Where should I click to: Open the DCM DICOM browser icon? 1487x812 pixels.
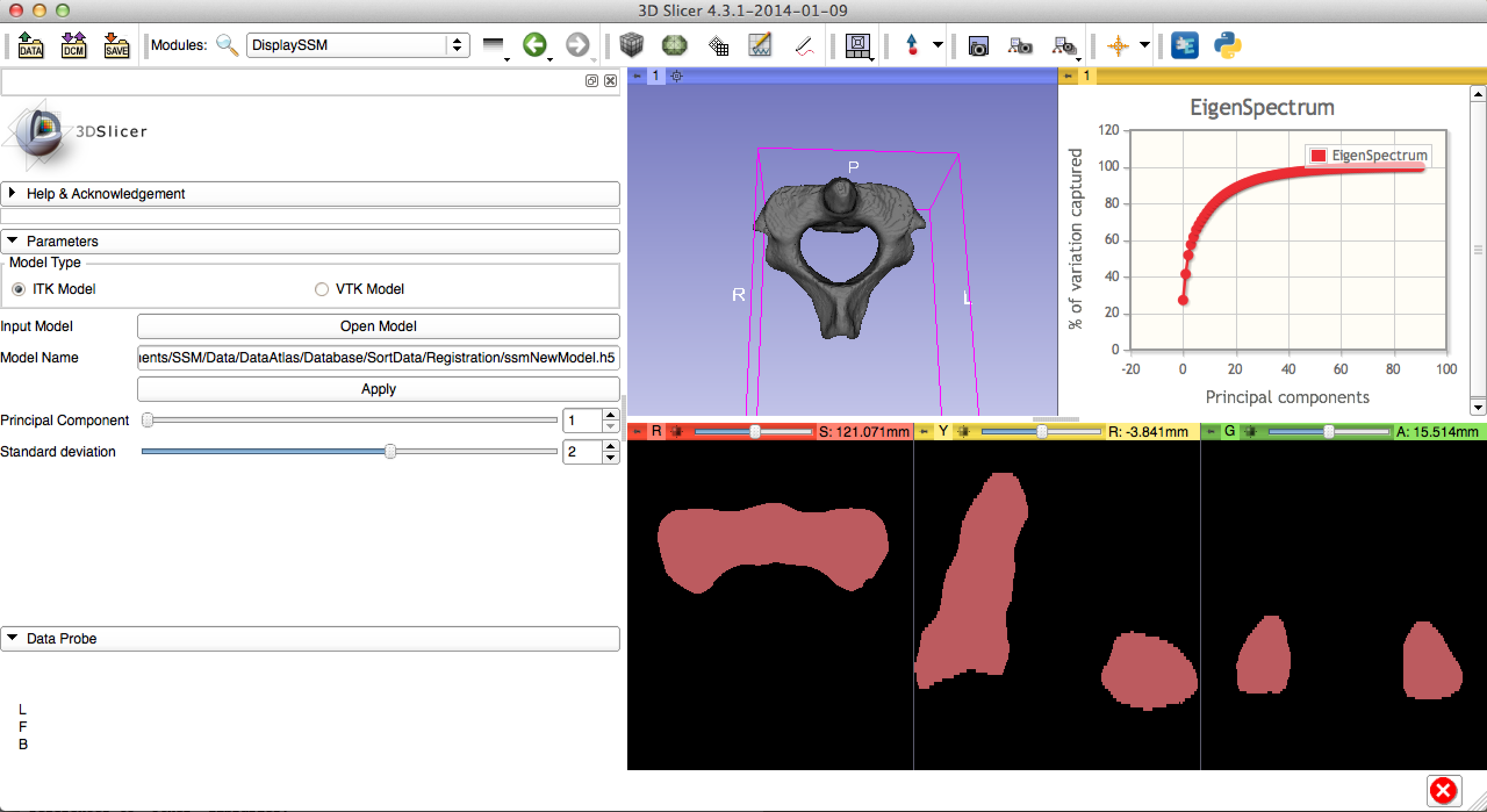[x=74, y=45]
